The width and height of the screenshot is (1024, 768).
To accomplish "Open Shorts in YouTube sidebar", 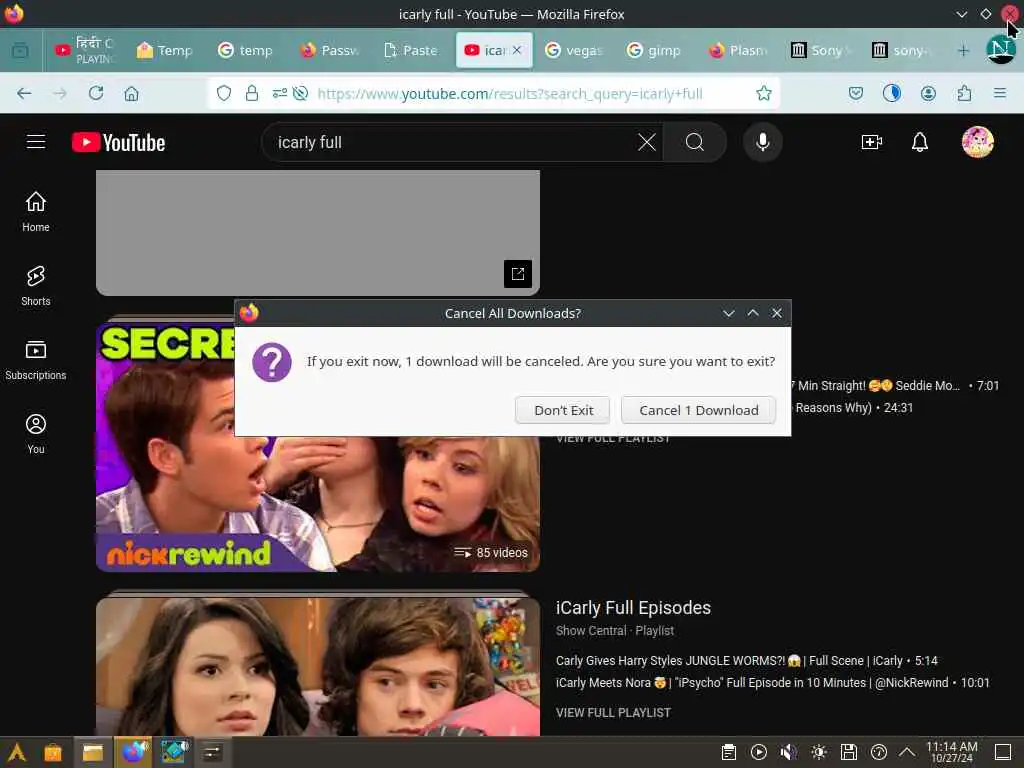I will point(36,286).
